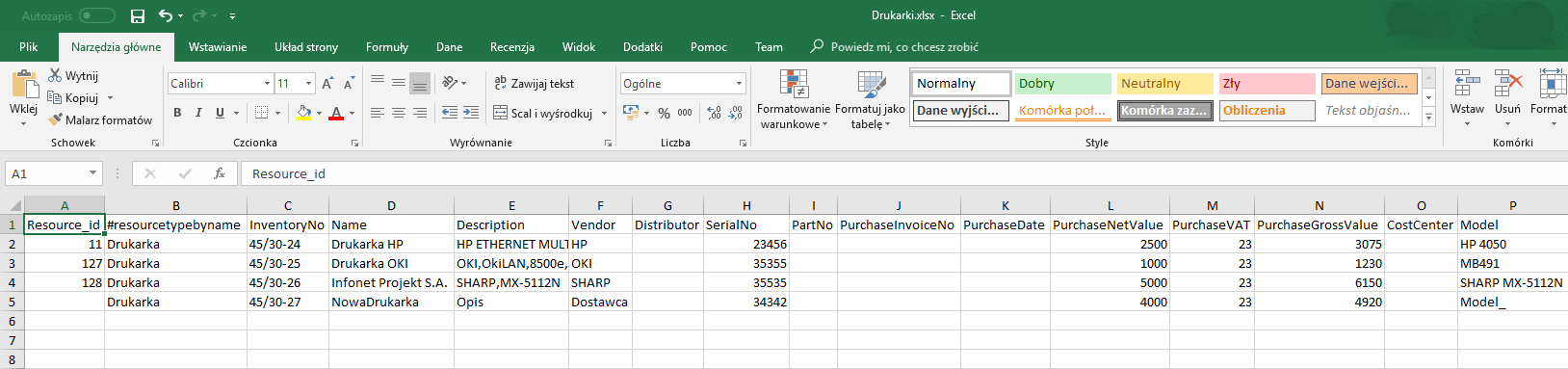This screenshot has width=1568, height=369.
Task: Open Formatuj jako tabelę dropdown
Action: pos(870,98)
